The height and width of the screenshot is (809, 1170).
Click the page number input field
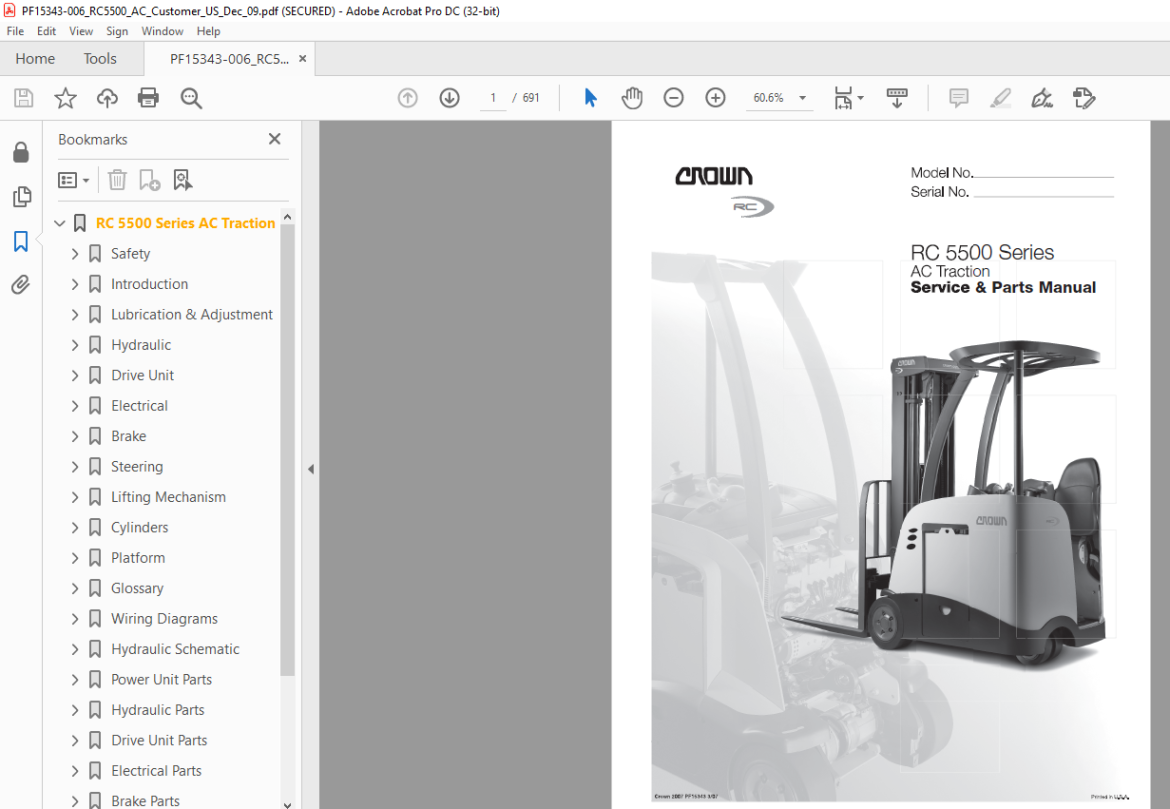click(x=493, y=98)
